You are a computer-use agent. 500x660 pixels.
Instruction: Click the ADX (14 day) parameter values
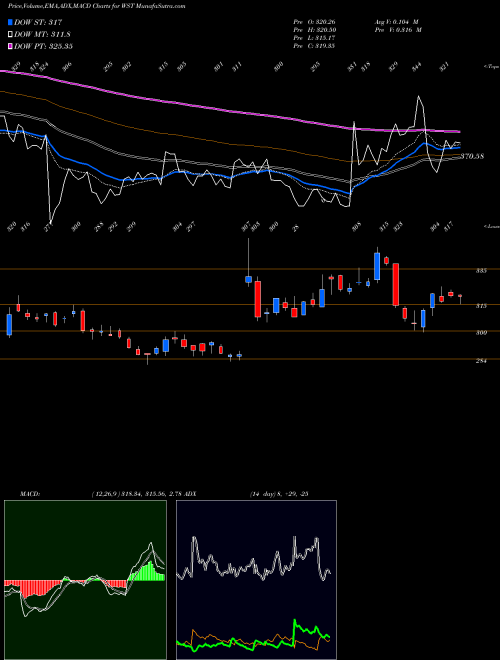279,494
